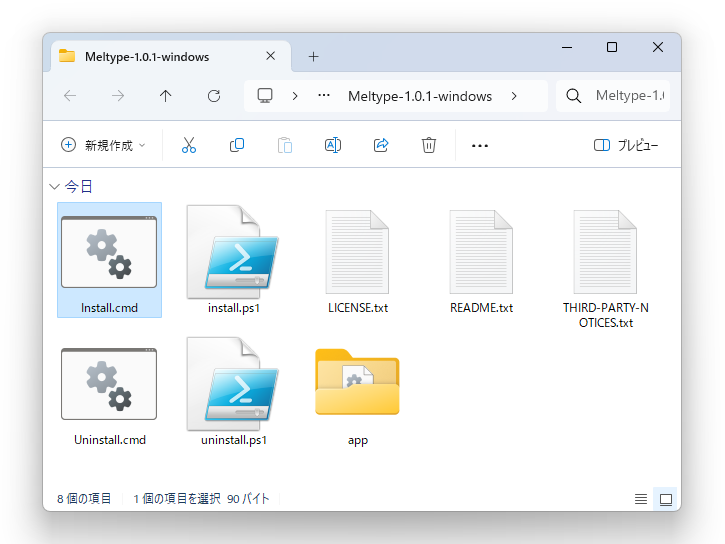Click the app folder name label
Screen dimensions: 725x544
pyautogui.click(x=358, y=440)
